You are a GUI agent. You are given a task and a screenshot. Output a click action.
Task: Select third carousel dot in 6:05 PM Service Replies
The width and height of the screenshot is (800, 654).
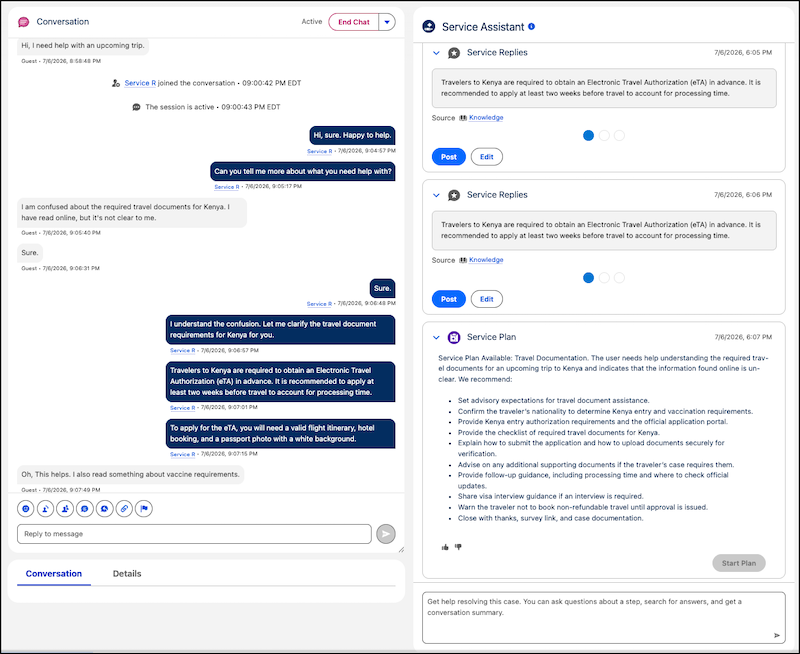pyautogui.click(x=619, y=136)
